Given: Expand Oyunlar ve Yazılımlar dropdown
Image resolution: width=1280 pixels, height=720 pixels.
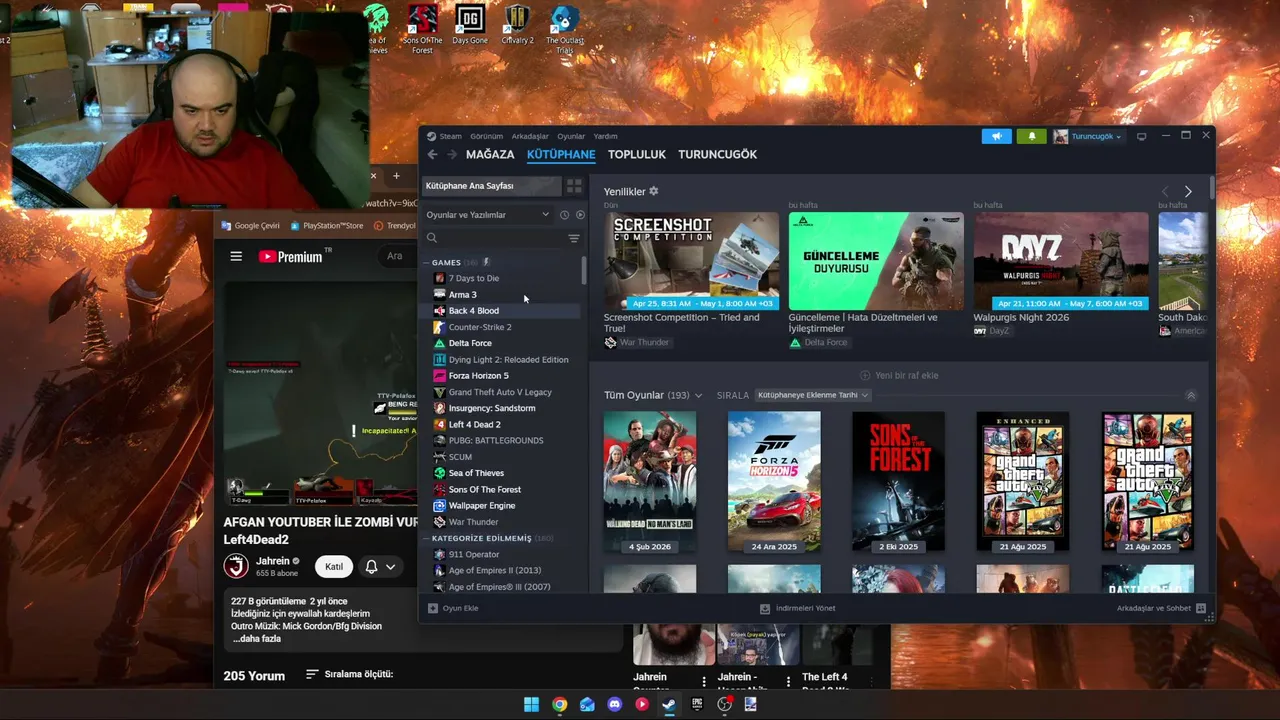Looking at the screenshot, I should (488, 215).
